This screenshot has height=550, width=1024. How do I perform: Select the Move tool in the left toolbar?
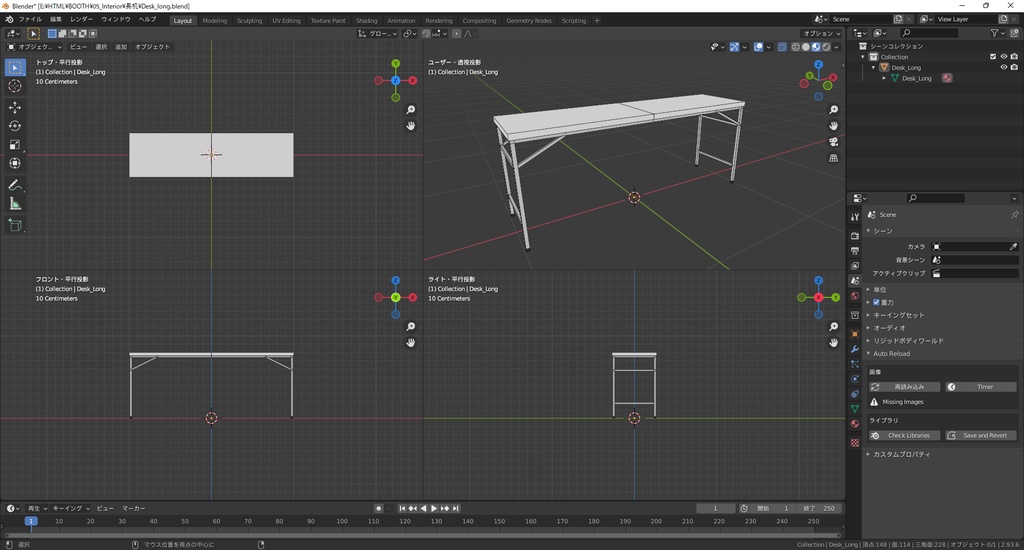point(15,107)
